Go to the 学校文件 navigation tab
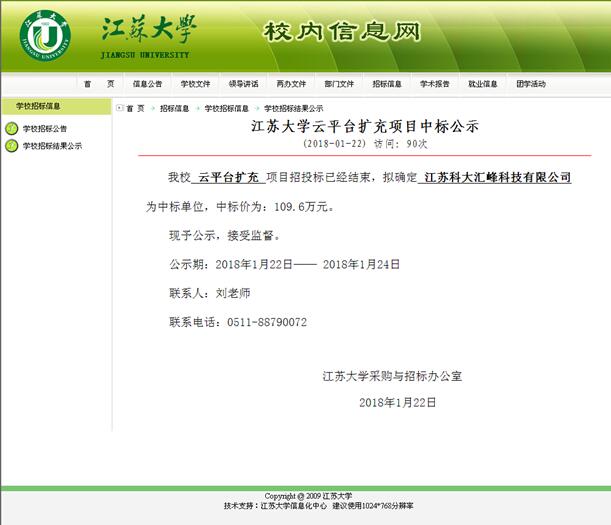Image resolution: width=611 pixels, height=525 pixels. point(195,84)
